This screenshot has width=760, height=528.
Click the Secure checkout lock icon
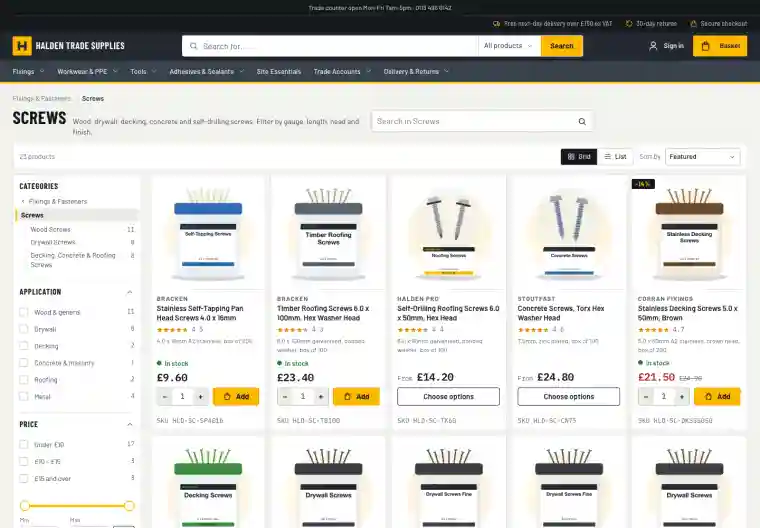tap(694, 23)
